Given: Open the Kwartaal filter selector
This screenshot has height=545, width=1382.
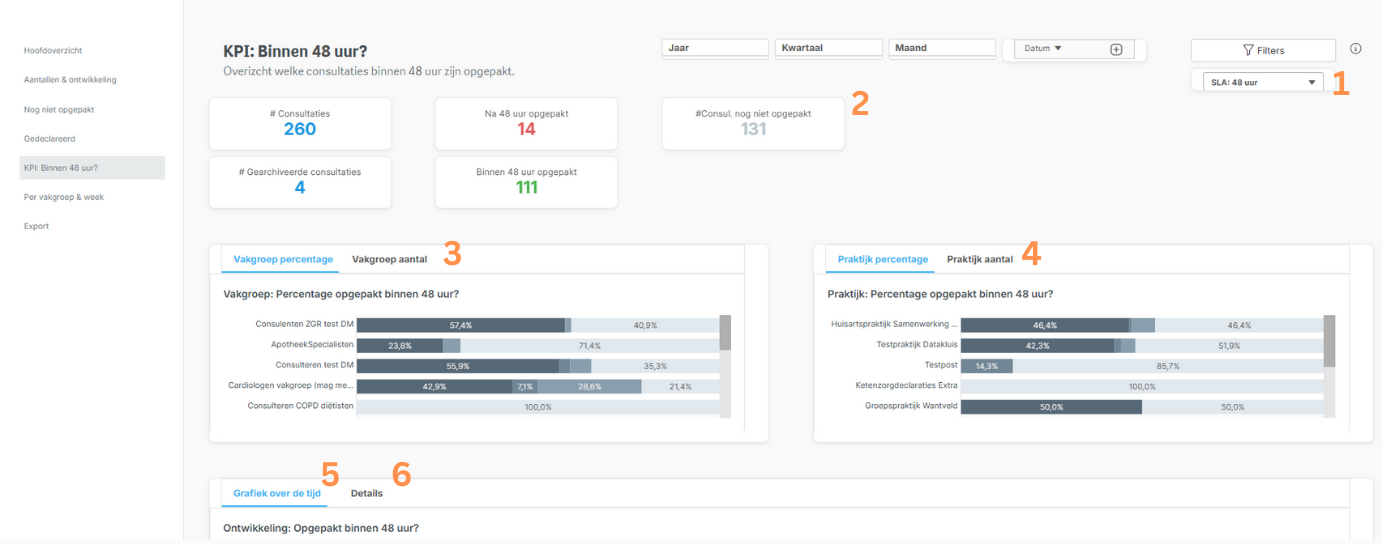Looking at the screenshot, I should click(829, 48).
